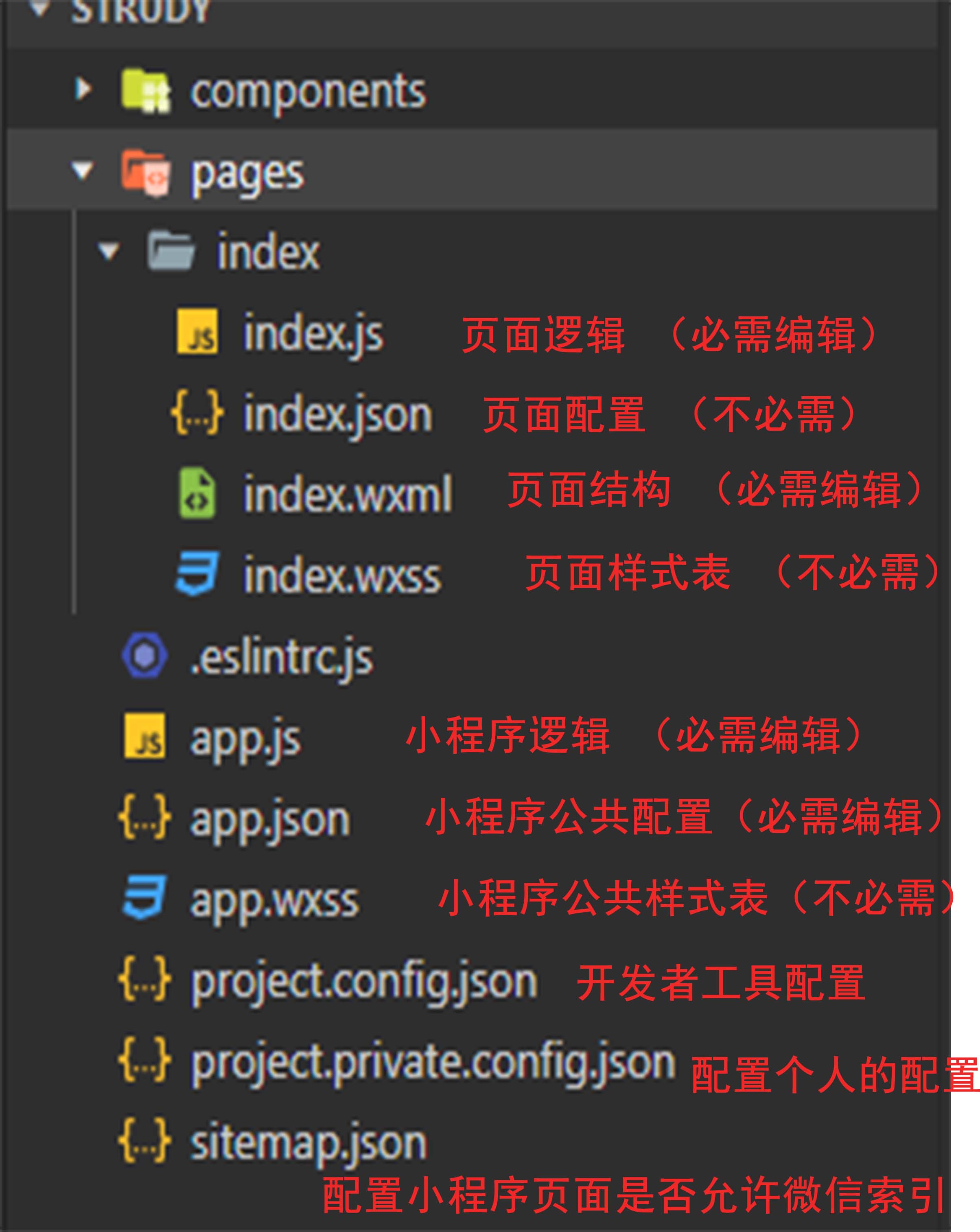Viewport: 980px width, 1232px height.
Task: Click the green wxml file icon
Action: [197, 492]
